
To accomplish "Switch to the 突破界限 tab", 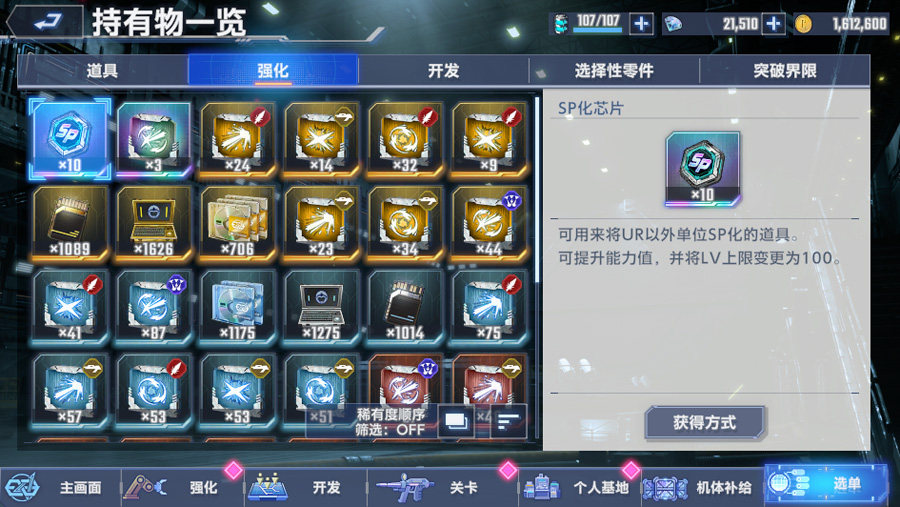I will [785, 71].
